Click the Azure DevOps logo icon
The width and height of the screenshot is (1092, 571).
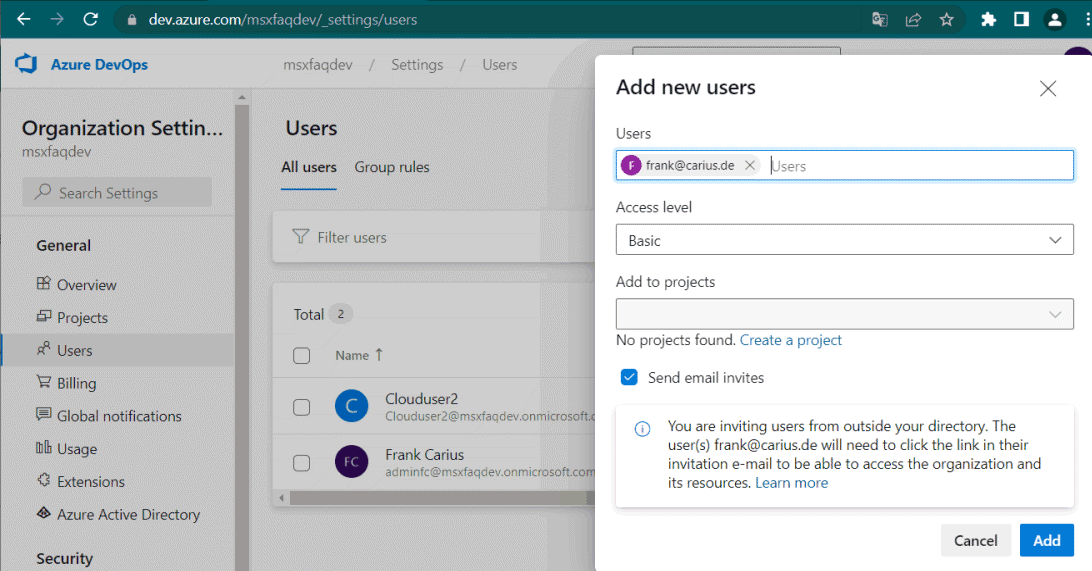(26, 64)
